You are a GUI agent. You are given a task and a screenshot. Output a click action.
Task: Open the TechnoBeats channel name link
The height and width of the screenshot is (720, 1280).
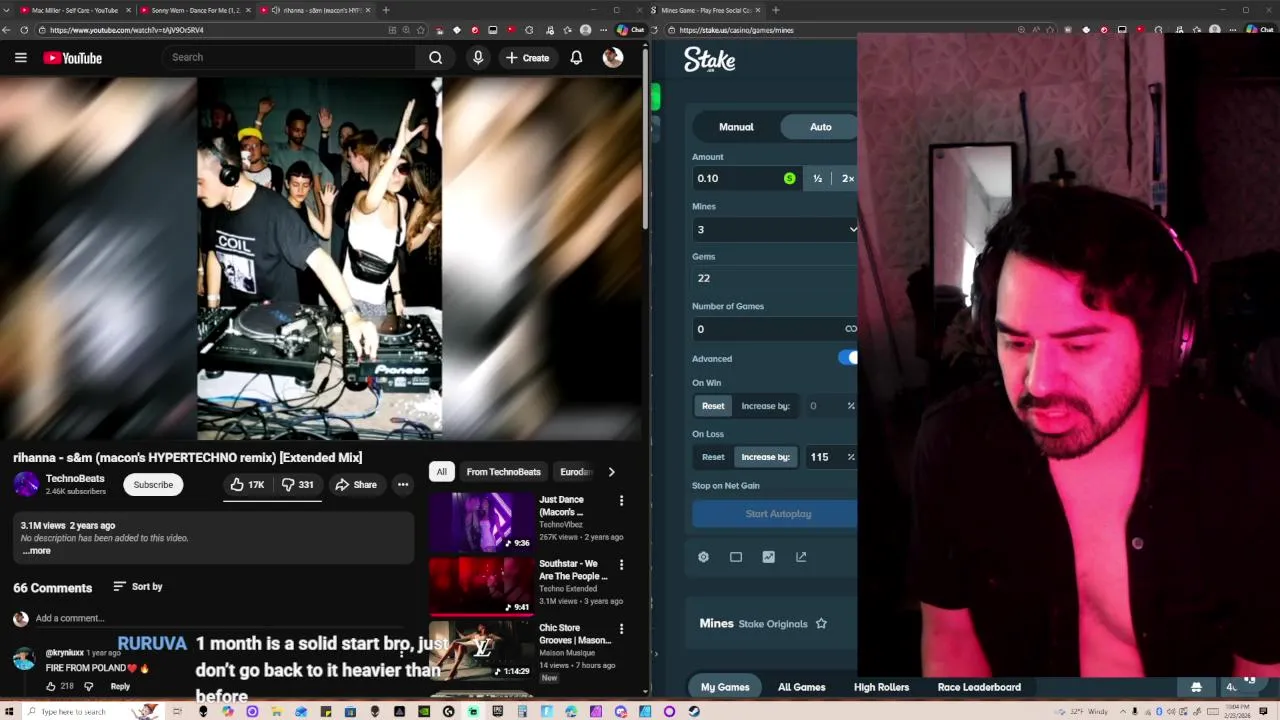(75, 479)
